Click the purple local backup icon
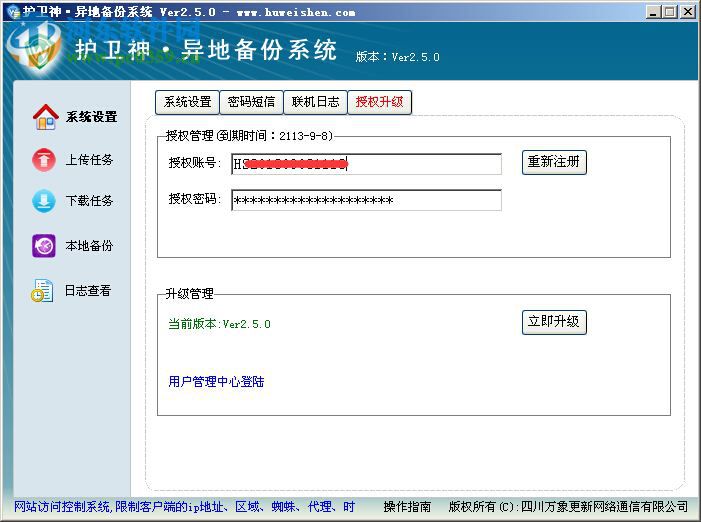 pos(44,246)
